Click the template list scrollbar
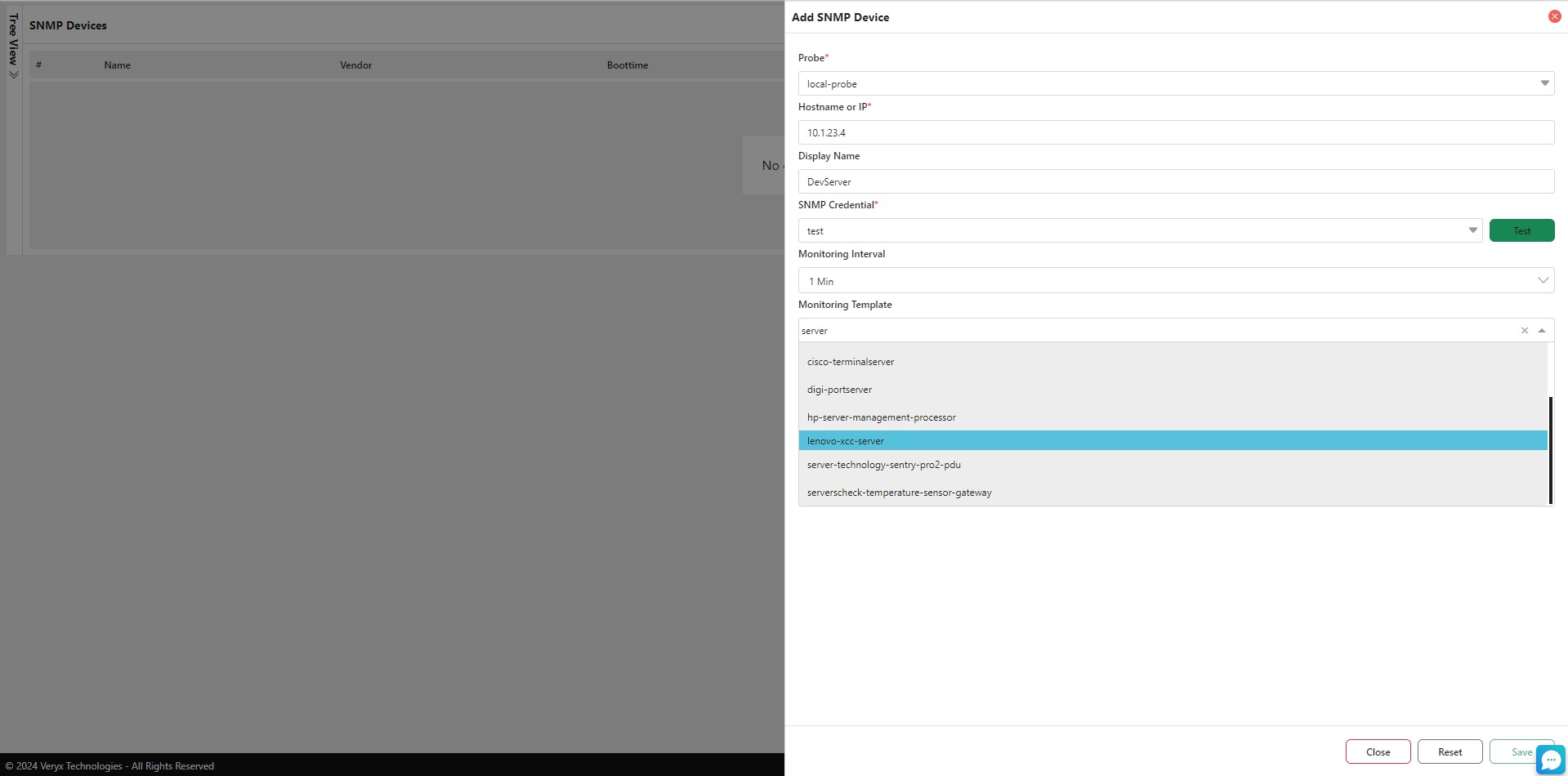The image size is (1568, 776). tap(1550, 449)
